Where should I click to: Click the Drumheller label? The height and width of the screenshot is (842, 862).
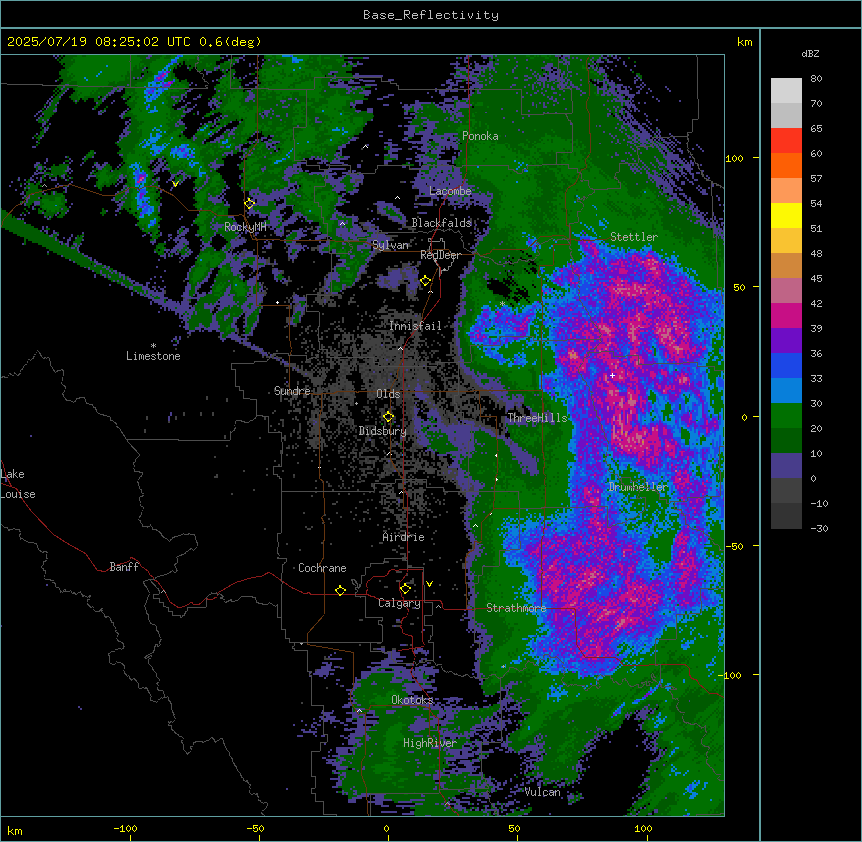tap(638, 486)
